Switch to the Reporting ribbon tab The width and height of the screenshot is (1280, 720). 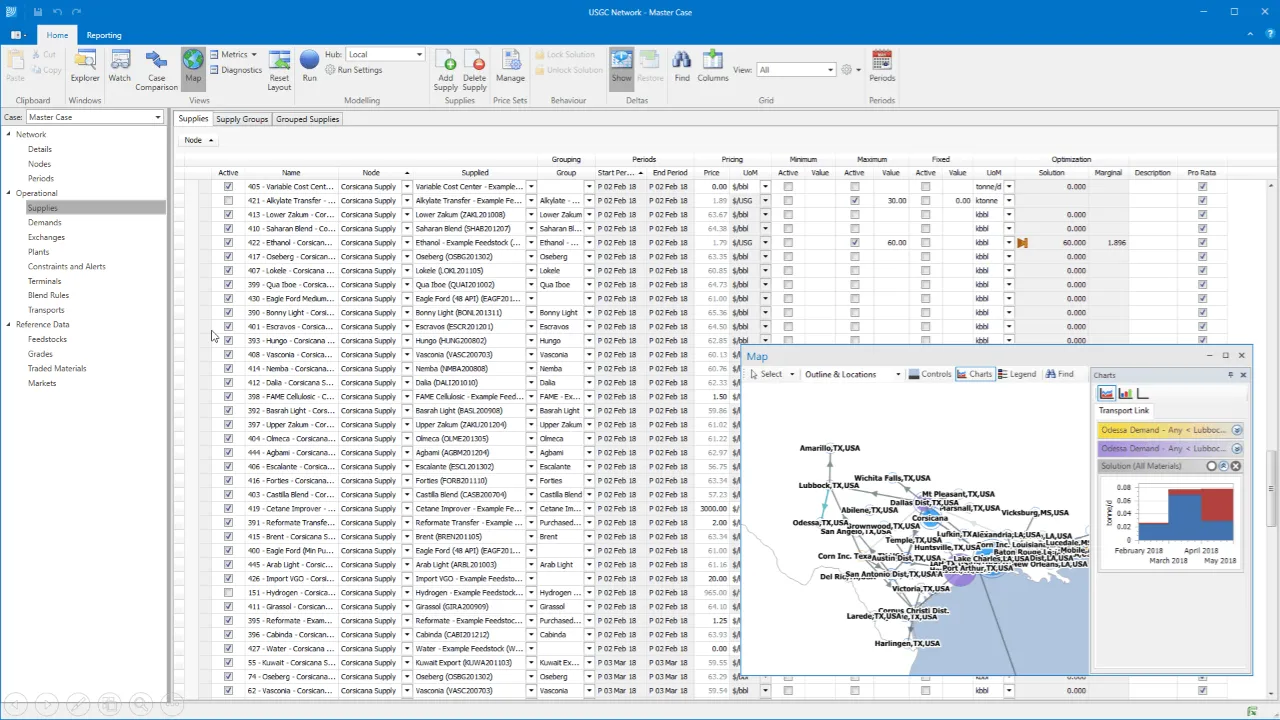(x=103, y=35)
